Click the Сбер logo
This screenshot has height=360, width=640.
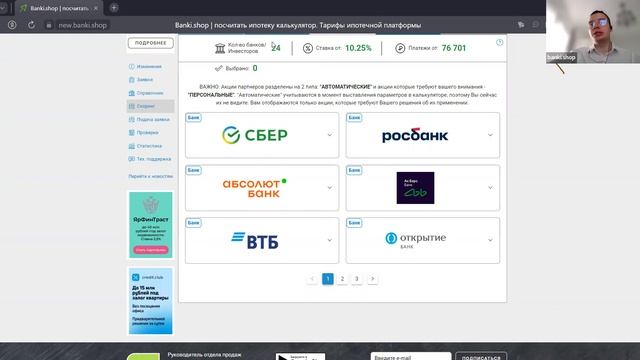click(x=255, y=135)
